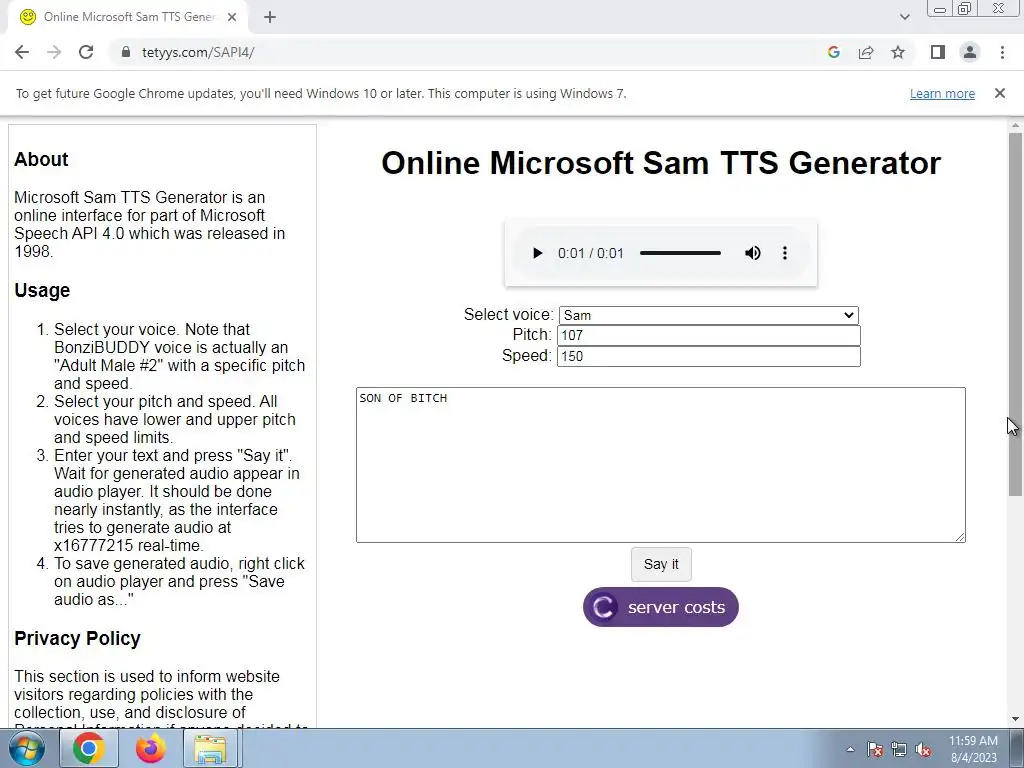Click the About heading
Screen dimensions: 1024x768
point(41,159)
